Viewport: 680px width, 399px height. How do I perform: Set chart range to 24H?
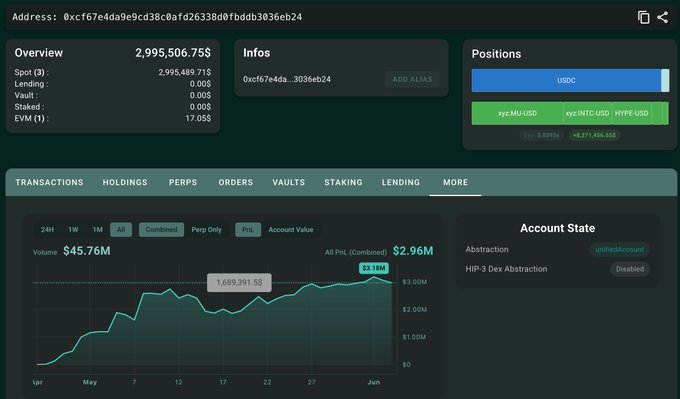48,230
